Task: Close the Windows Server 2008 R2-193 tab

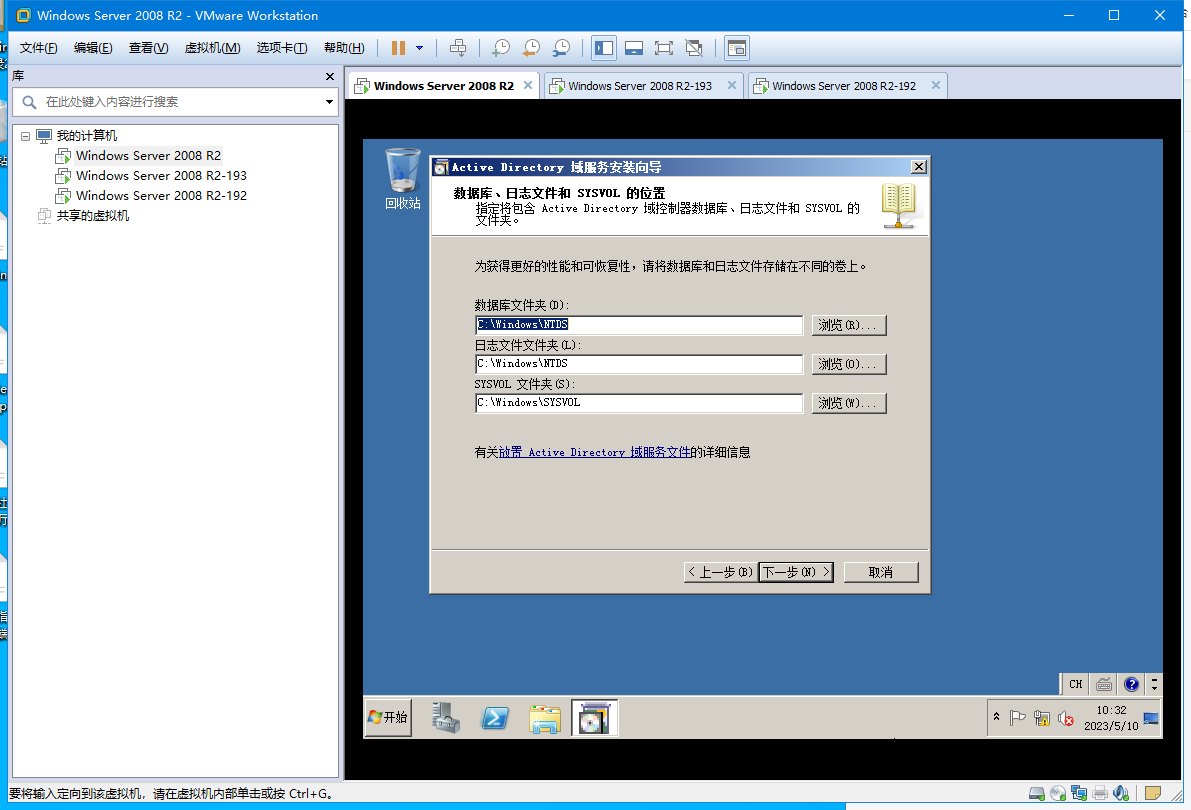Action: [x=731, y=85]
